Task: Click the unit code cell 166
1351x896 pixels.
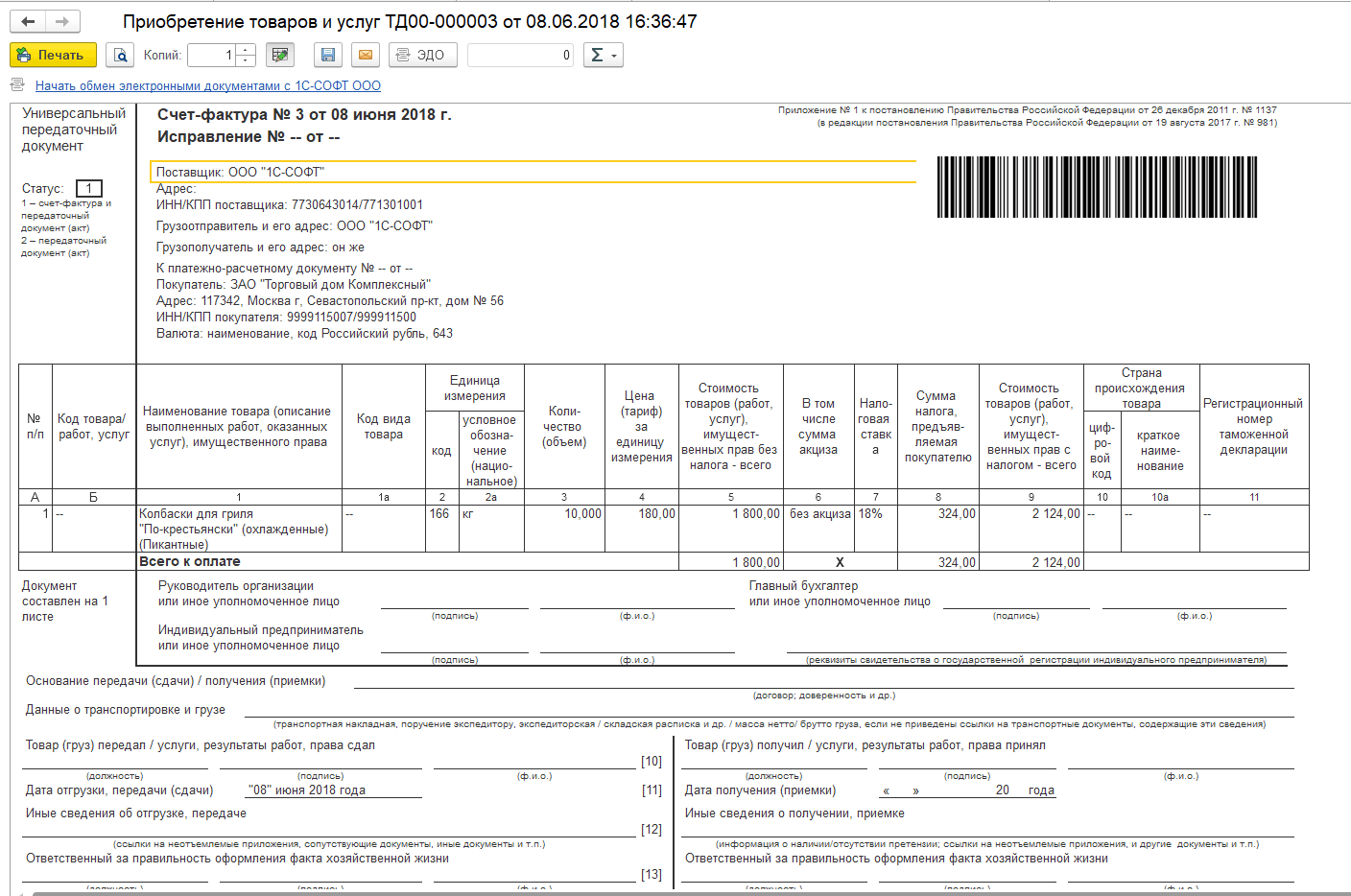Action: (441, 529)
